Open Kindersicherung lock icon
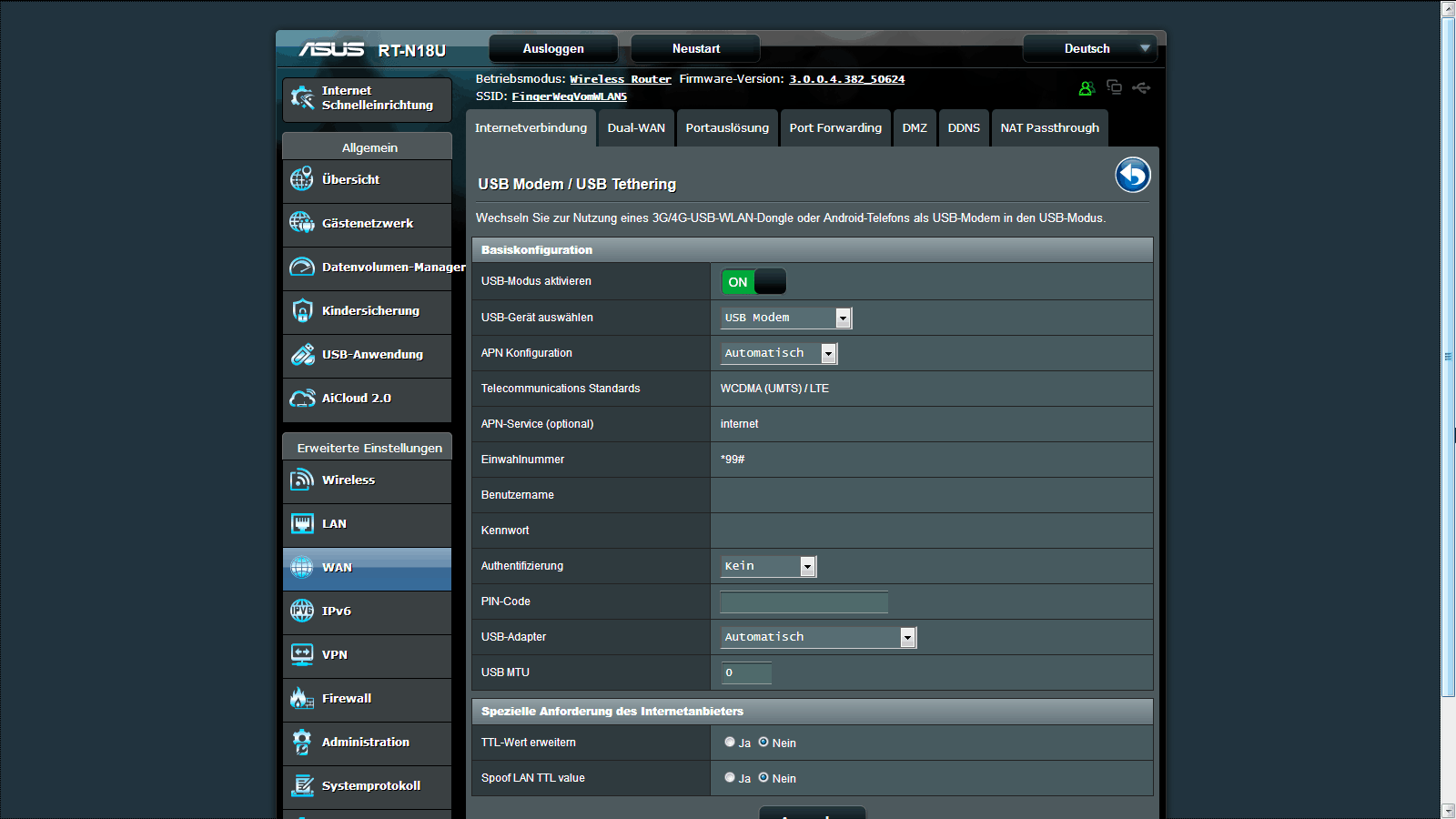The width and height of the screenshot is (1456, 819). click(302, 310)
